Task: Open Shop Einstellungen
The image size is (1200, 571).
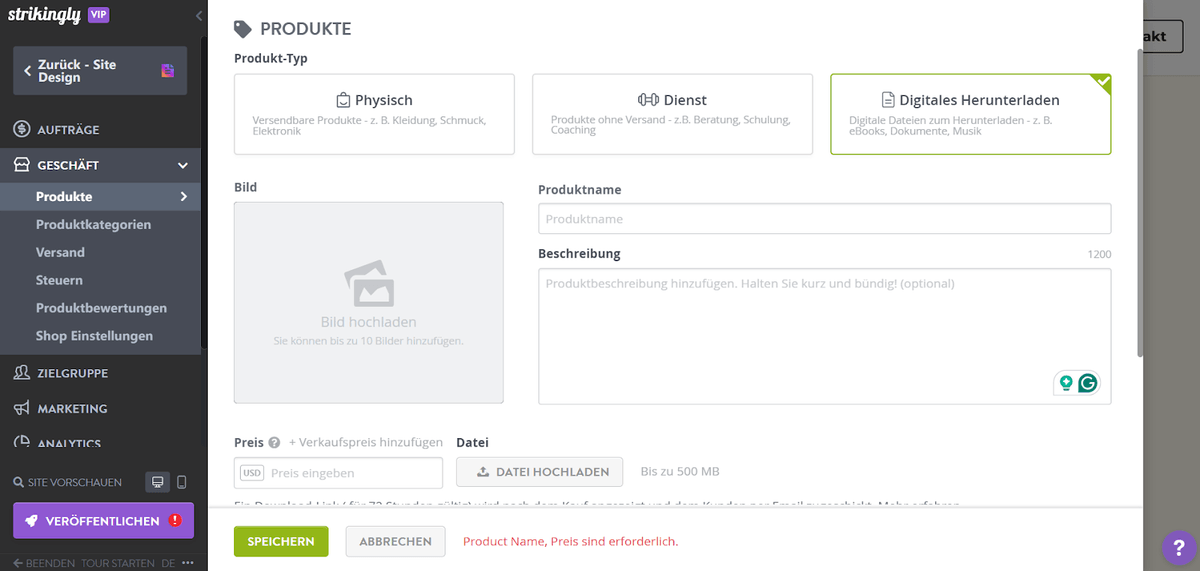Action: [94, 336]
